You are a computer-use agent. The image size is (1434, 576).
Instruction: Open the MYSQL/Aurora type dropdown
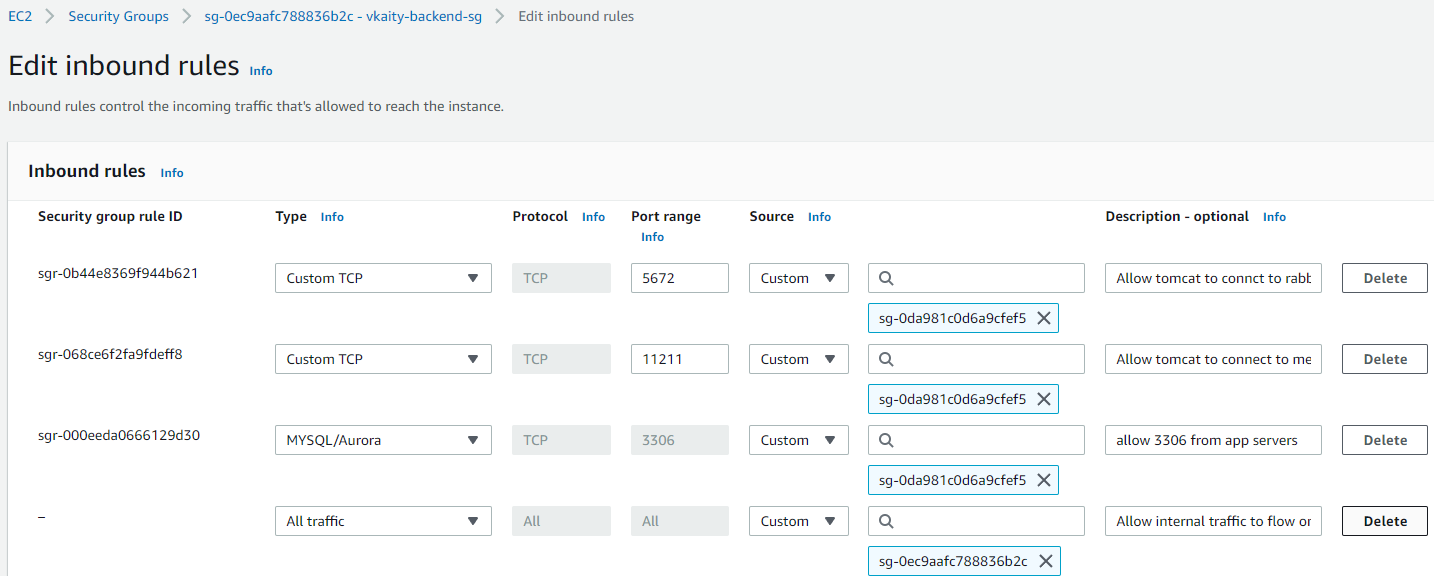coord(383,440)
